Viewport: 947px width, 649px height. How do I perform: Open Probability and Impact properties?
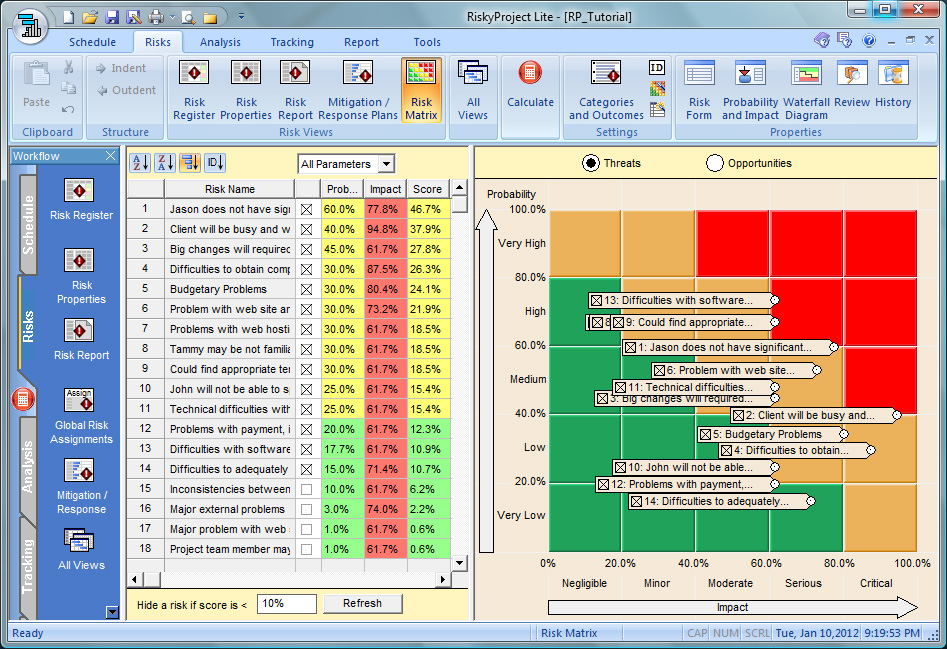pos(750,90)
